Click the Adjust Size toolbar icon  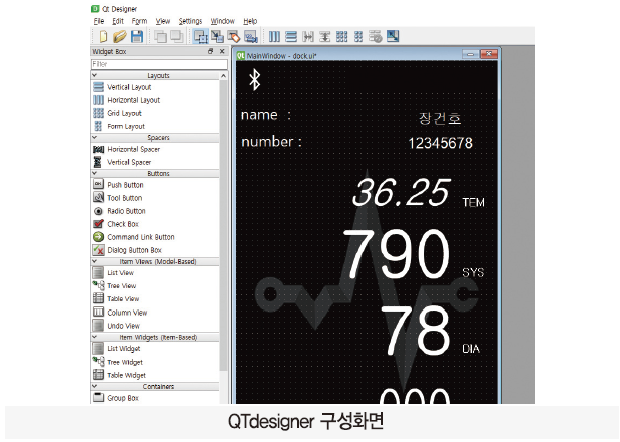coord(393,36)
